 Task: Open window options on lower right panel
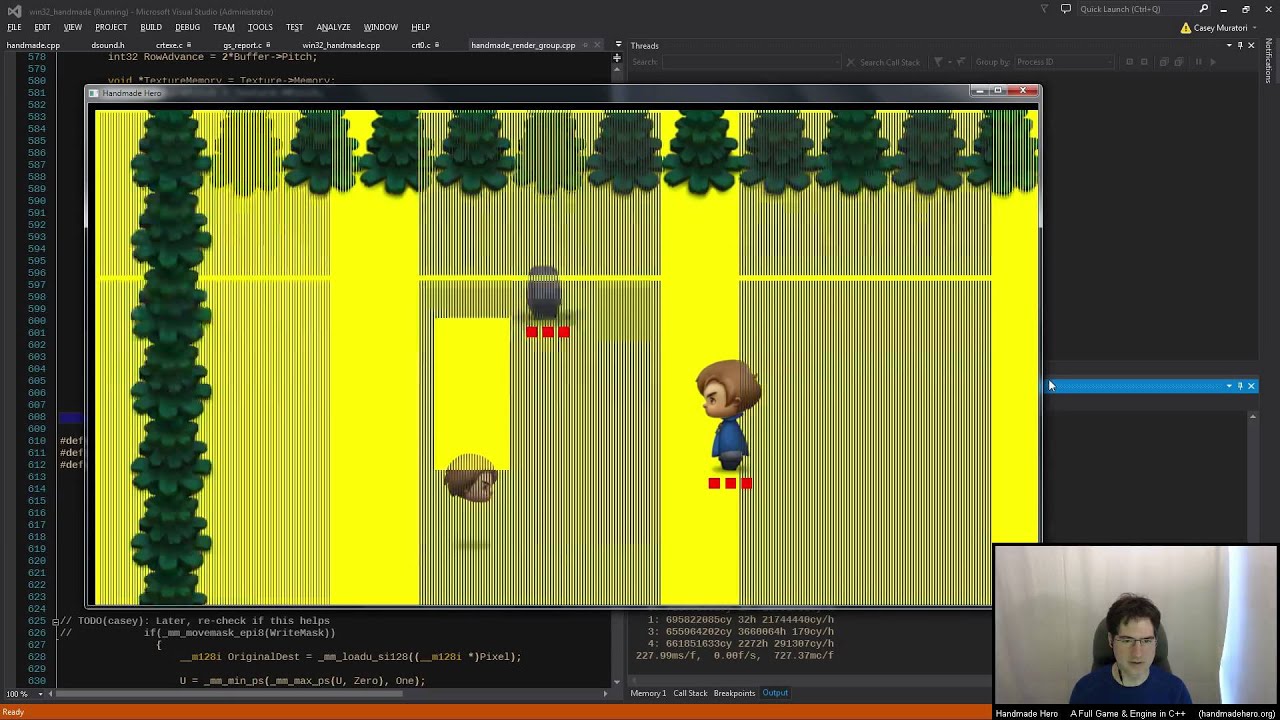tap(1229, 386)
